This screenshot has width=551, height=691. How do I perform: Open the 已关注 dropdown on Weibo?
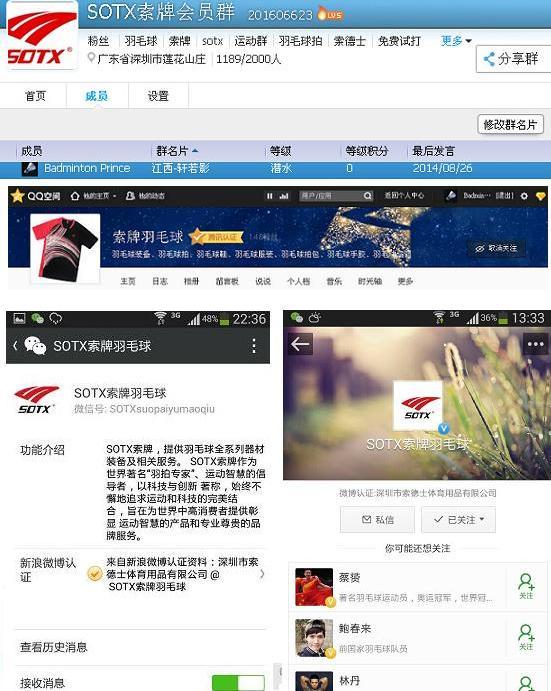coord(458,520)
